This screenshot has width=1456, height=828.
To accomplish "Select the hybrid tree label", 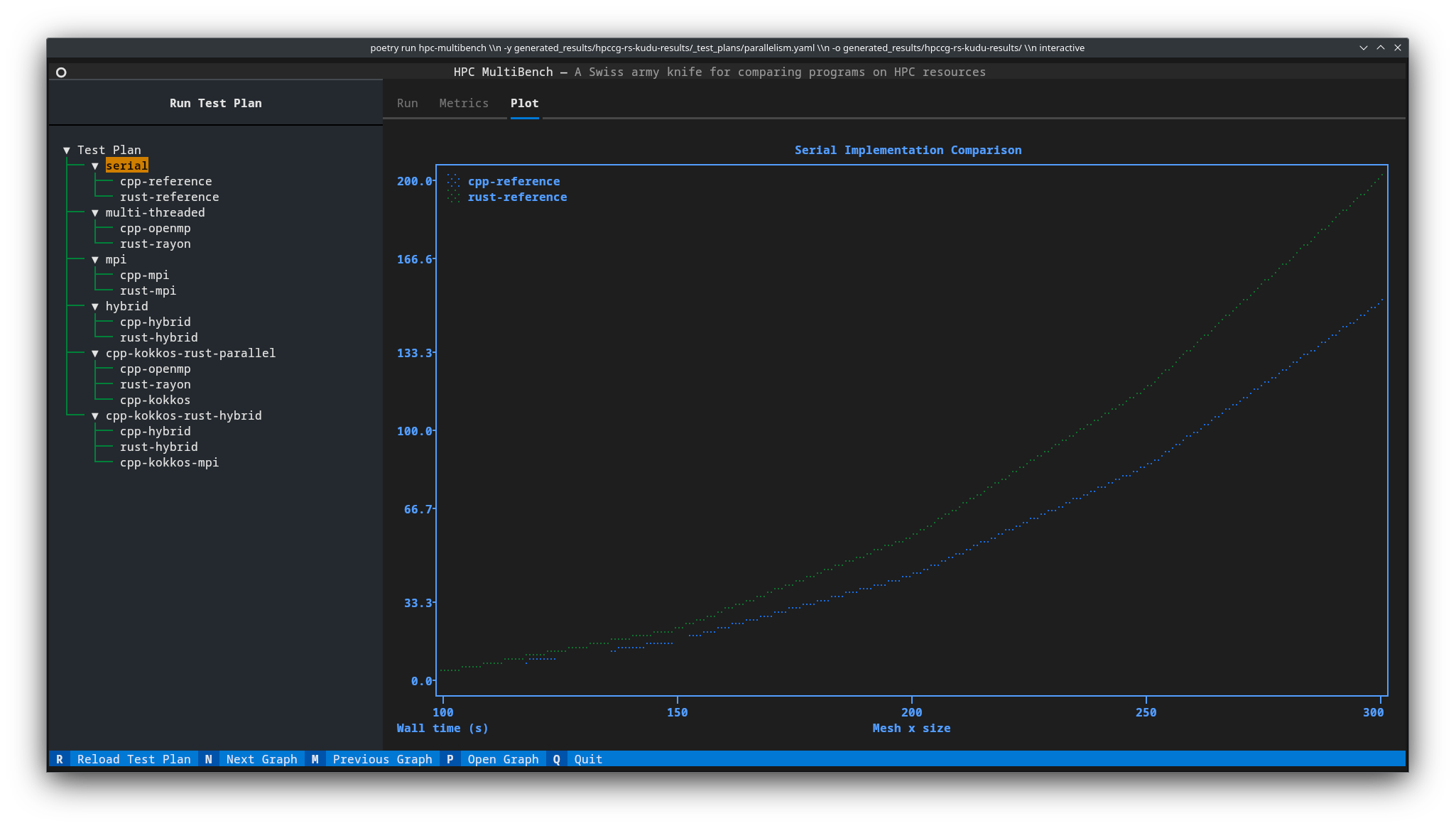I will 127,307.
